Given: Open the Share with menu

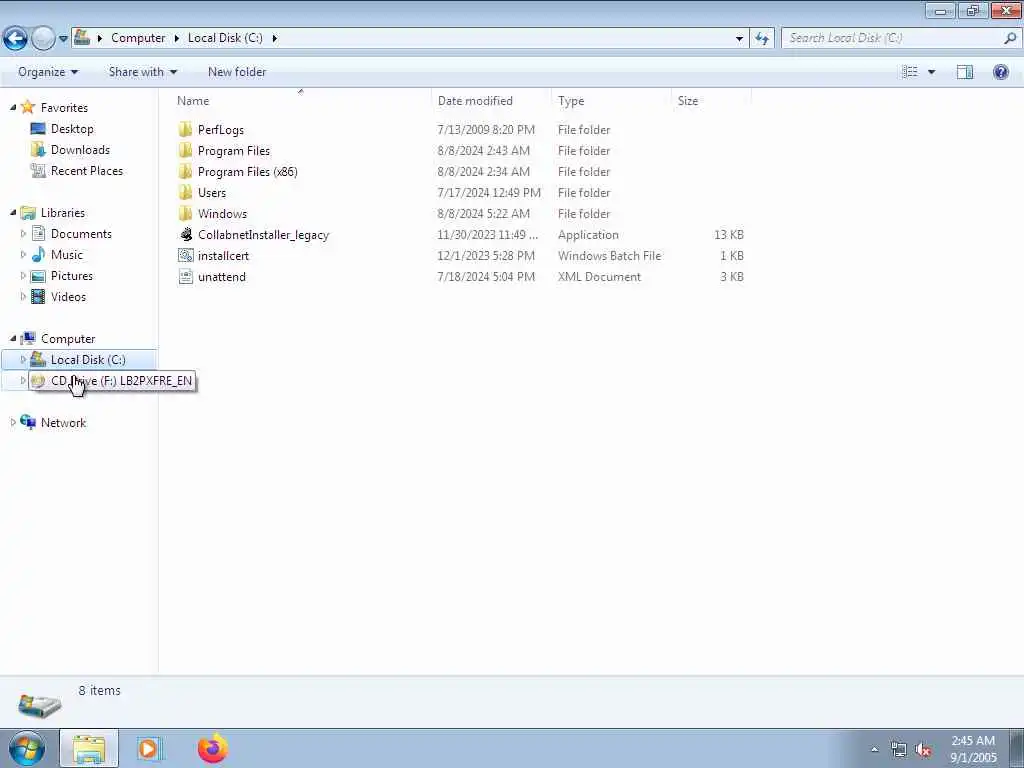Looking at the screenshot, I should [x=142, y=72].
